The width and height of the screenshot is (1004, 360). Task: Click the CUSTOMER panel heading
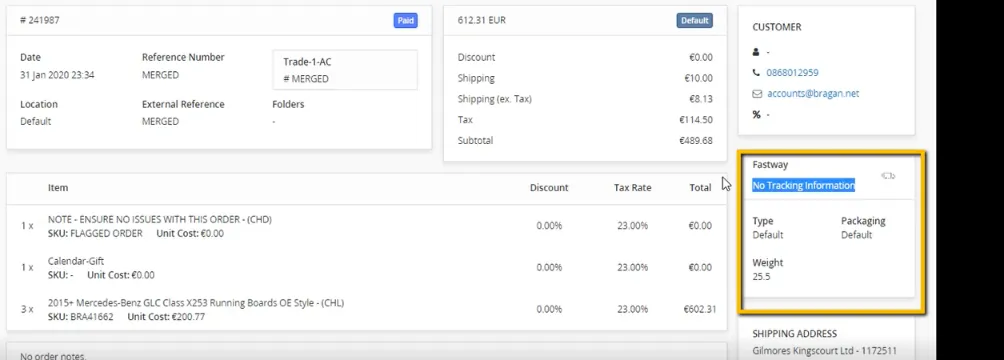click(777, 27)
